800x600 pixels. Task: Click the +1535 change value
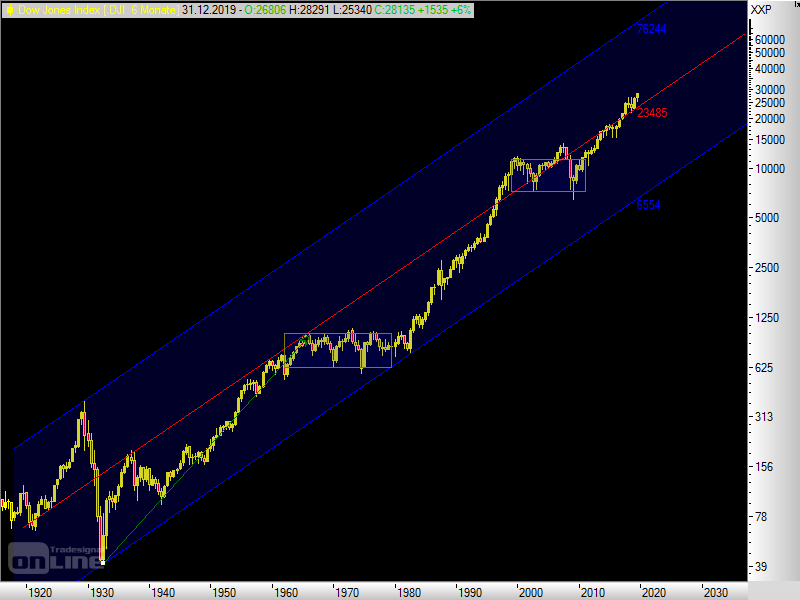(433, 10)
